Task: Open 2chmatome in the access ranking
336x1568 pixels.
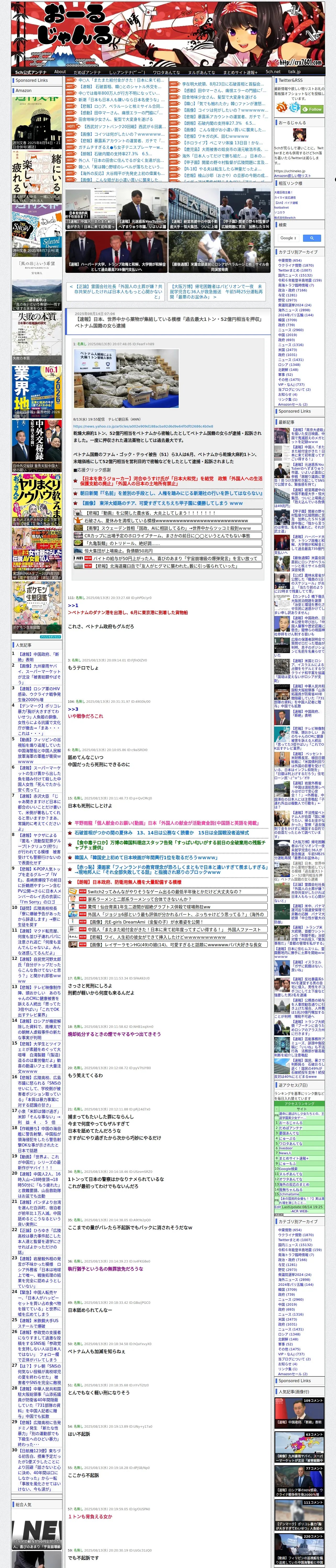Action: click(x=289, y=1194)
